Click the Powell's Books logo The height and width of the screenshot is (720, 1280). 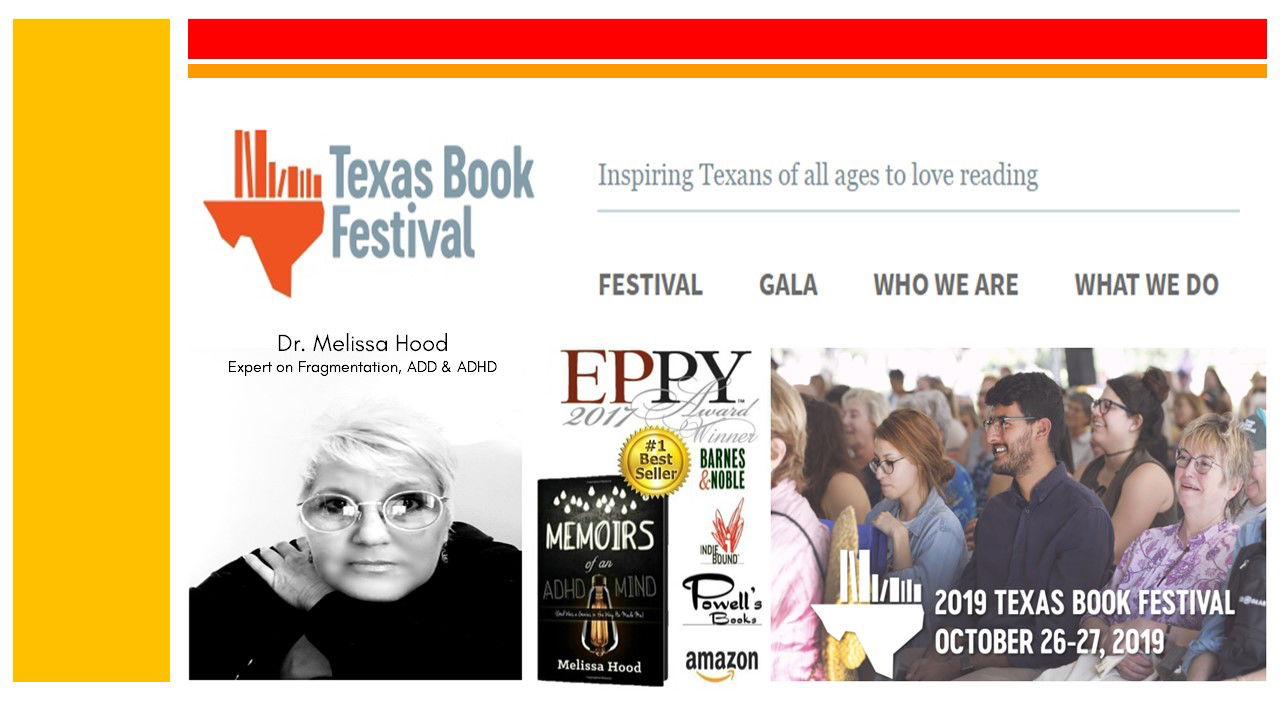pos(722,600)
